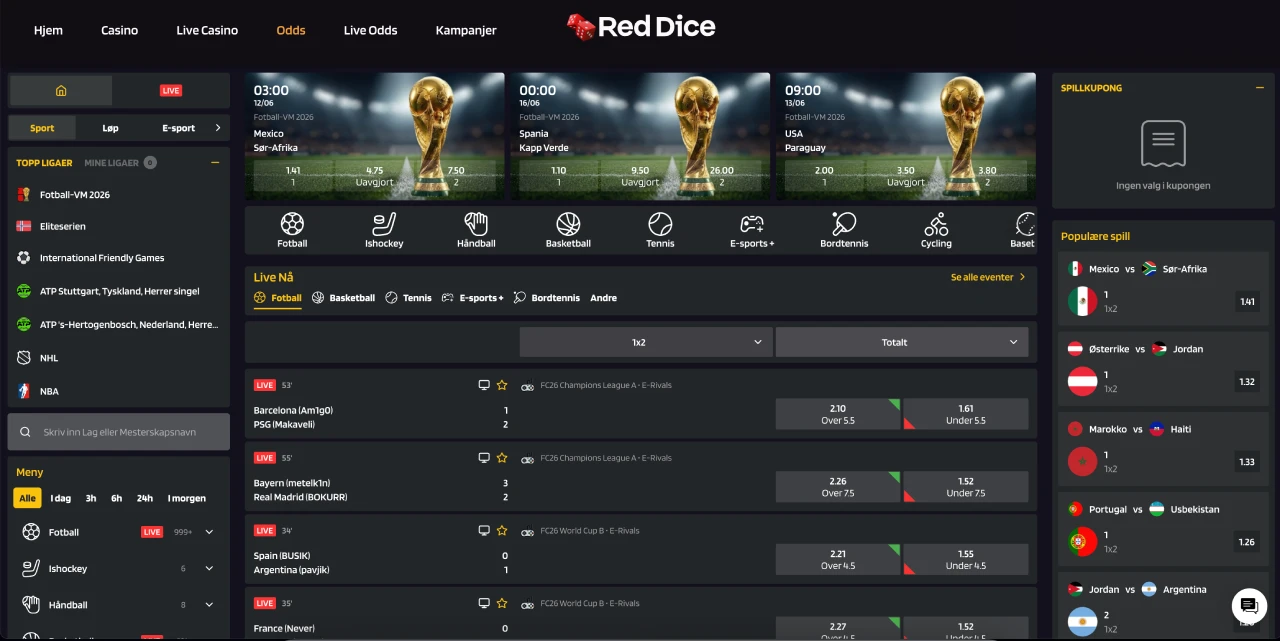Favorite the Bayern vs Real Madrid star

(x=502, y=458)
